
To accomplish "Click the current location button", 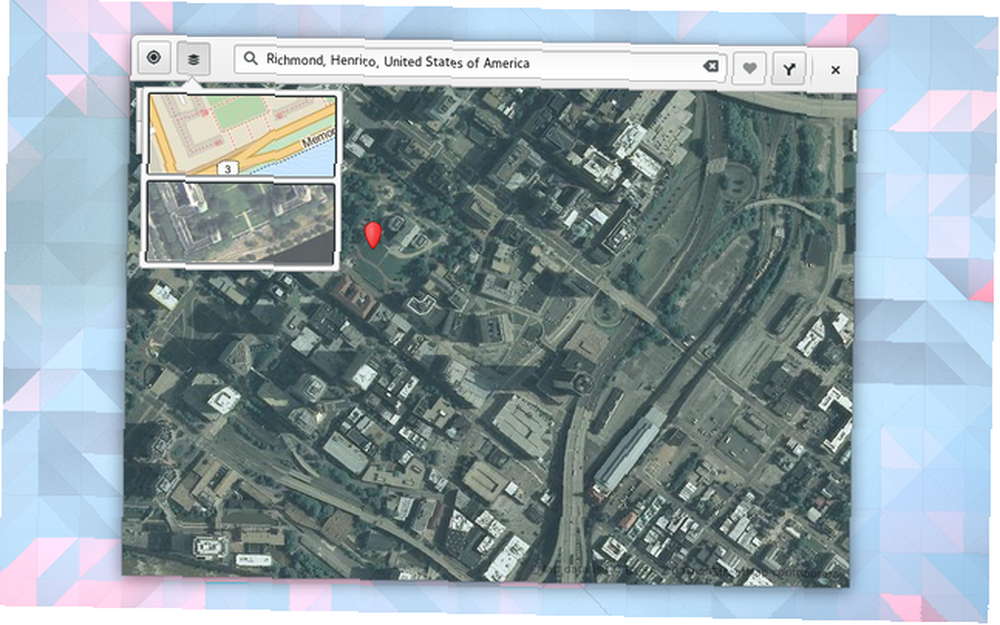I will [154, 58].
